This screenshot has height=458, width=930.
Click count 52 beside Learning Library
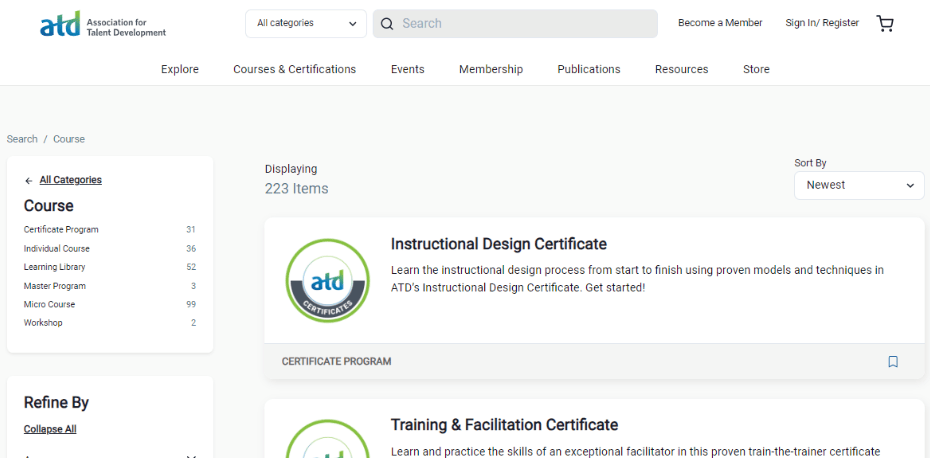[x=190, y=267]
